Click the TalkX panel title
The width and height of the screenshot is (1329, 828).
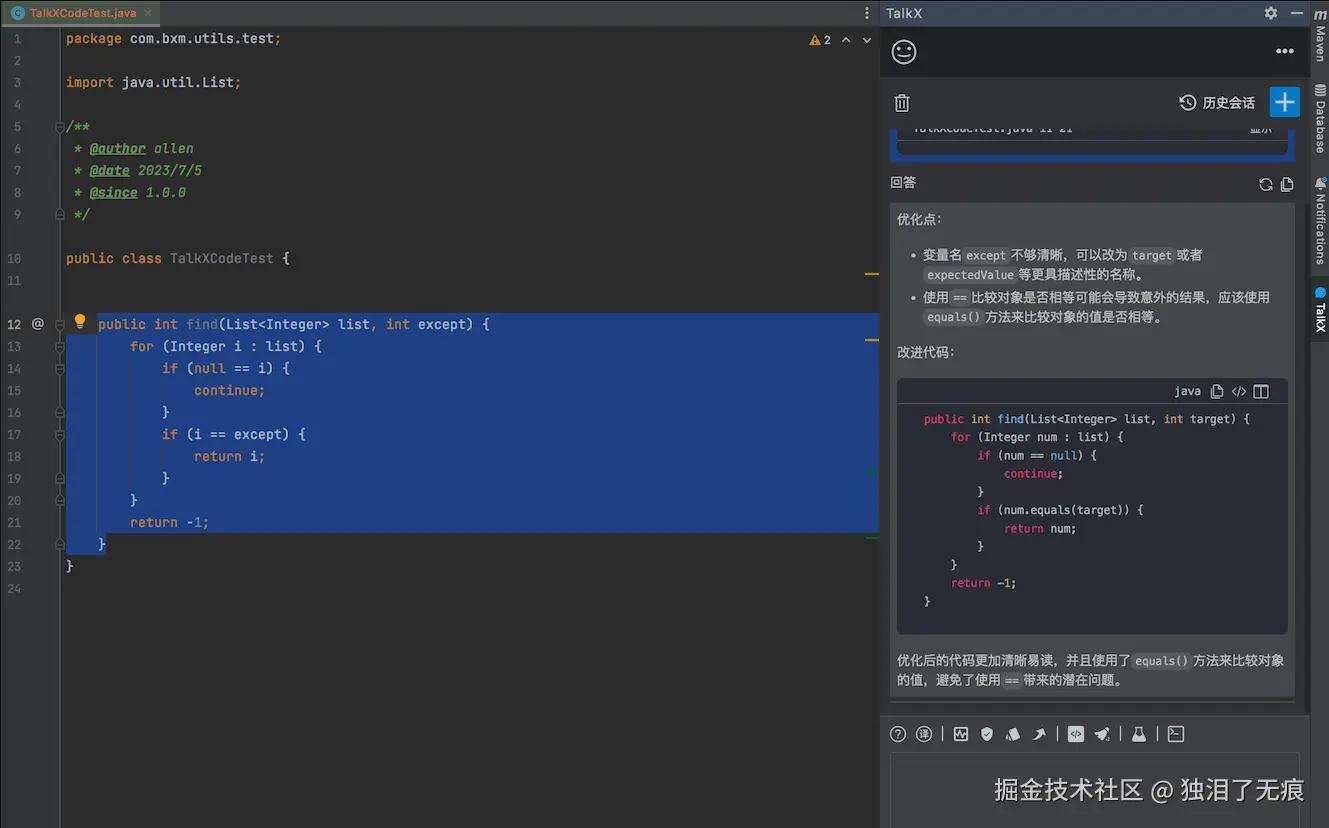pos(904,13)
